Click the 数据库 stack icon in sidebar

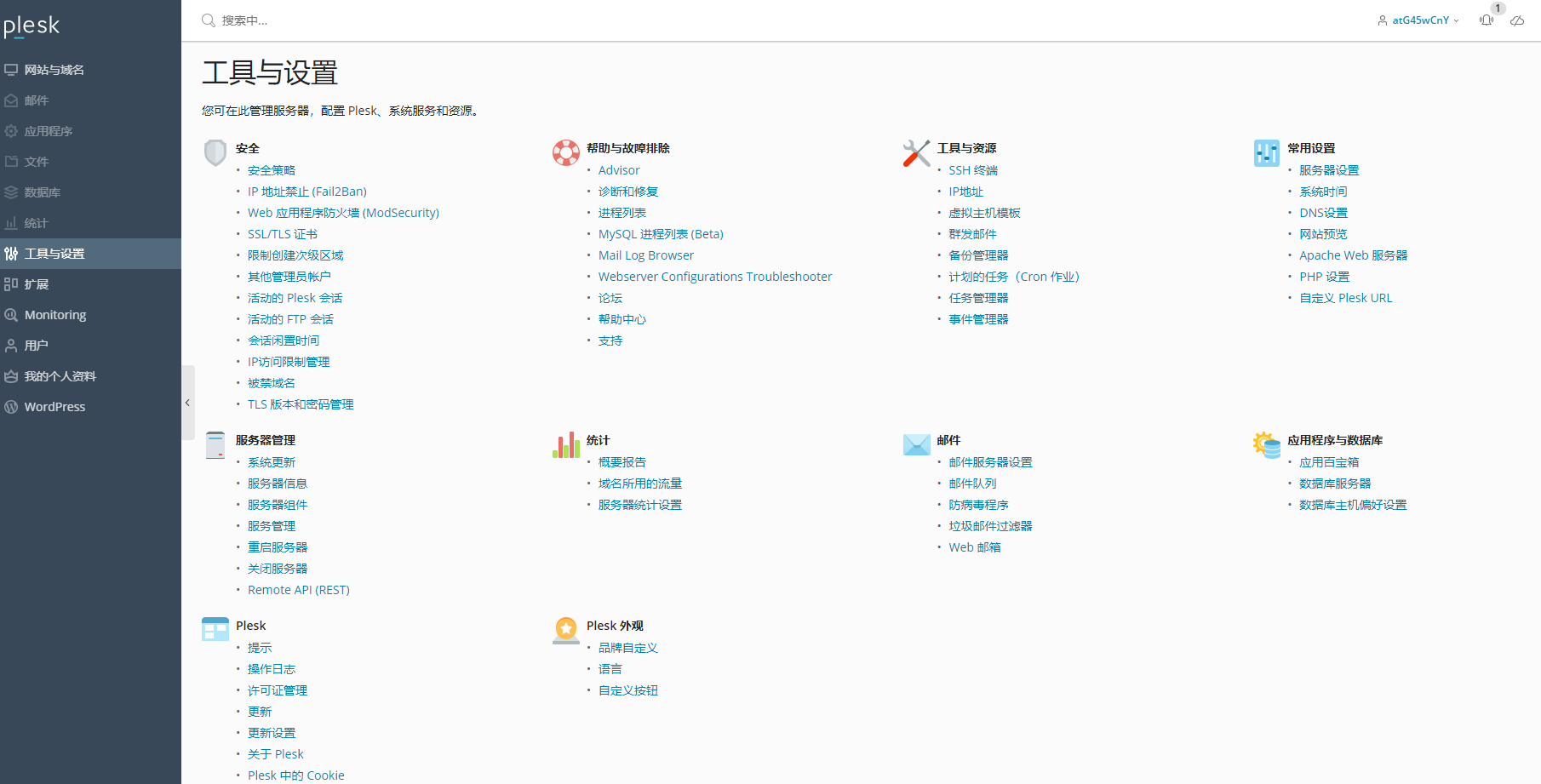click(x=11, y=192)
